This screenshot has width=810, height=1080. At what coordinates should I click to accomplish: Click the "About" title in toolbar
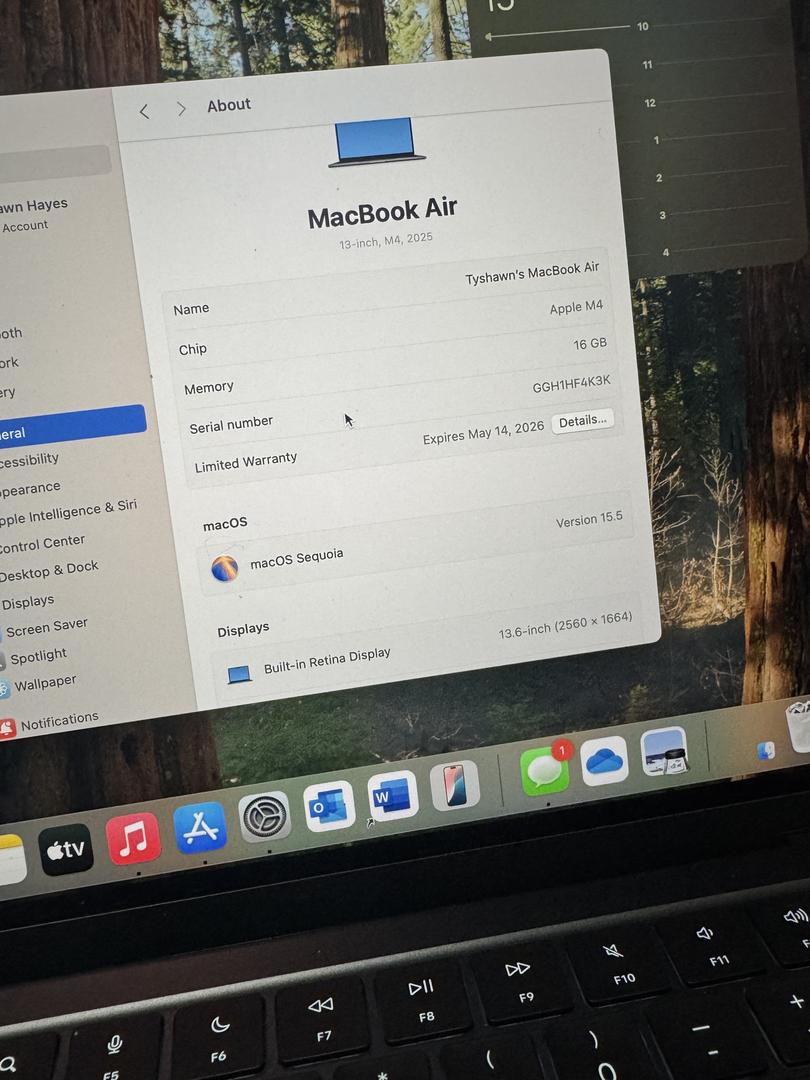229,105
